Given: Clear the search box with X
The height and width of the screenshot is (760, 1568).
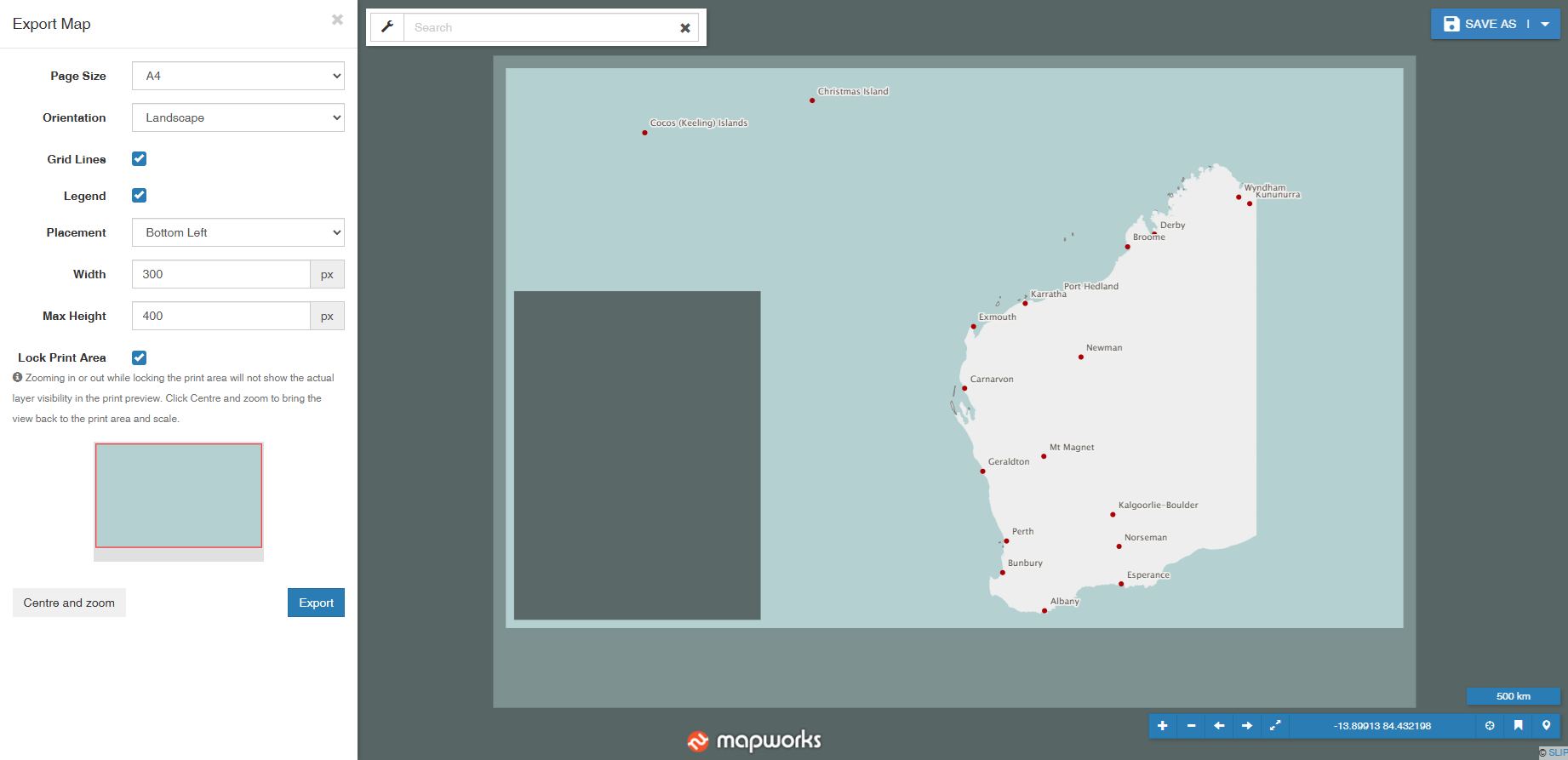Looking at the screenshot, I should tap(684, 28).
